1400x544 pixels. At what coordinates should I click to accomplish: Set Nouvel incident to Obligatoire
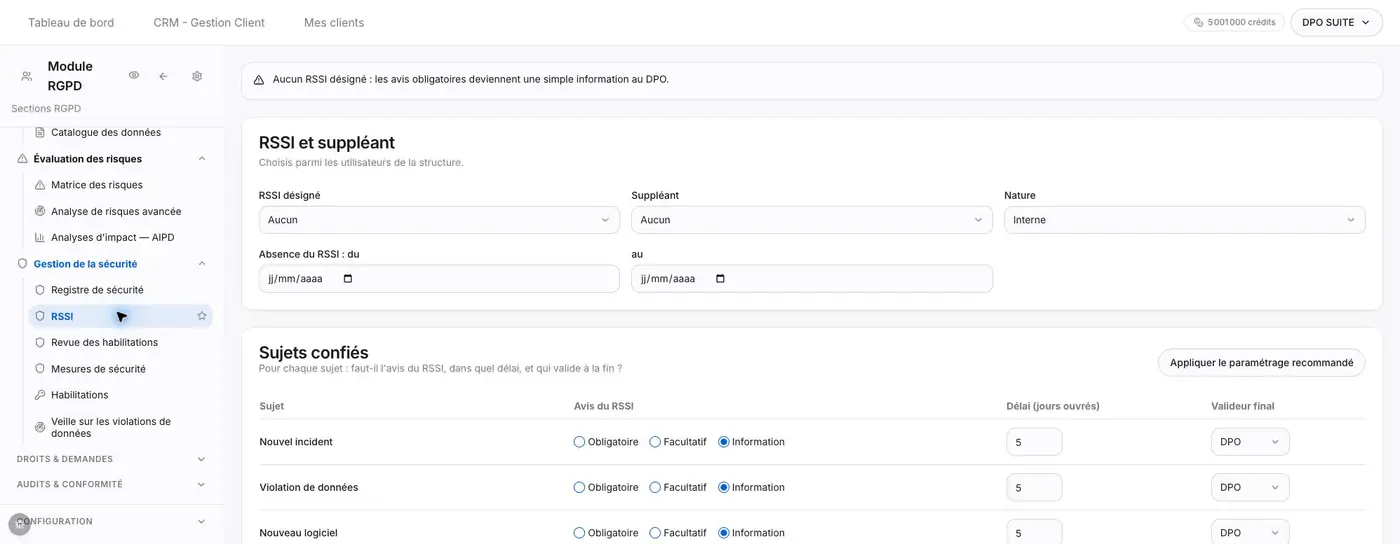579,442
